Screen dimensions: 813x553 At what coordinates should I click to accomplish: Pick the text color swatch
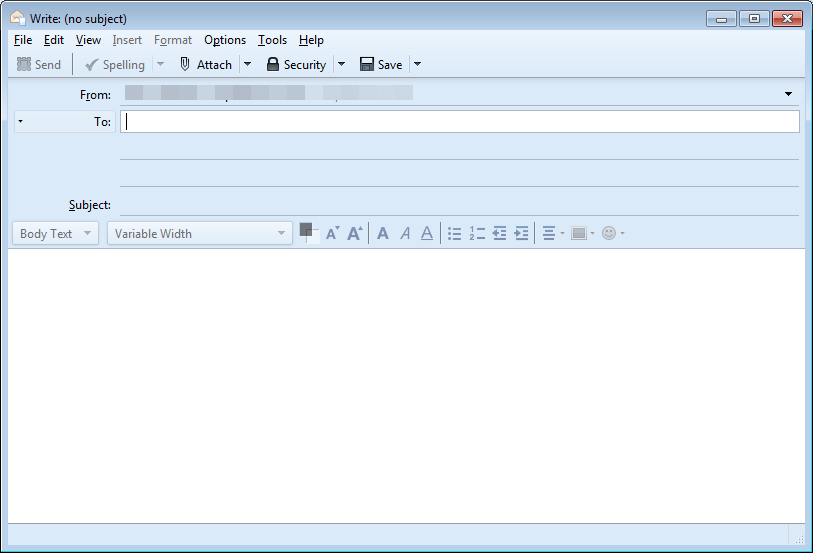click(306, 230)
